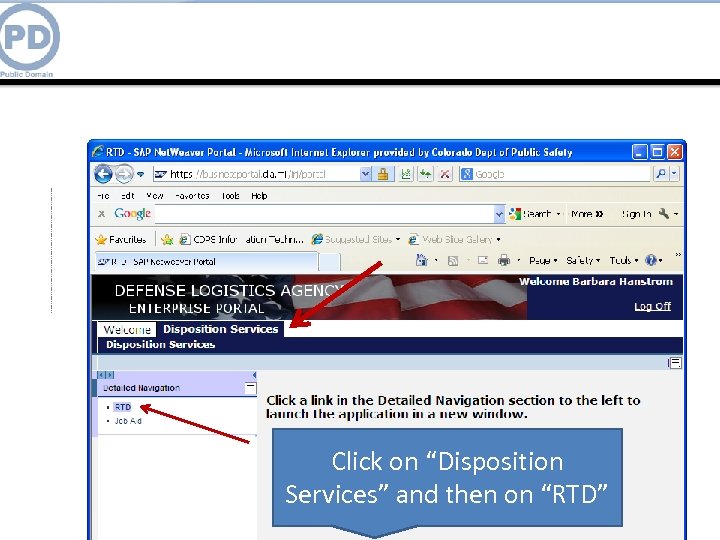Screen dimensions: 720x540
Task: Open the Edit menu
Action: pyautogui.click(x=128, y=196)
